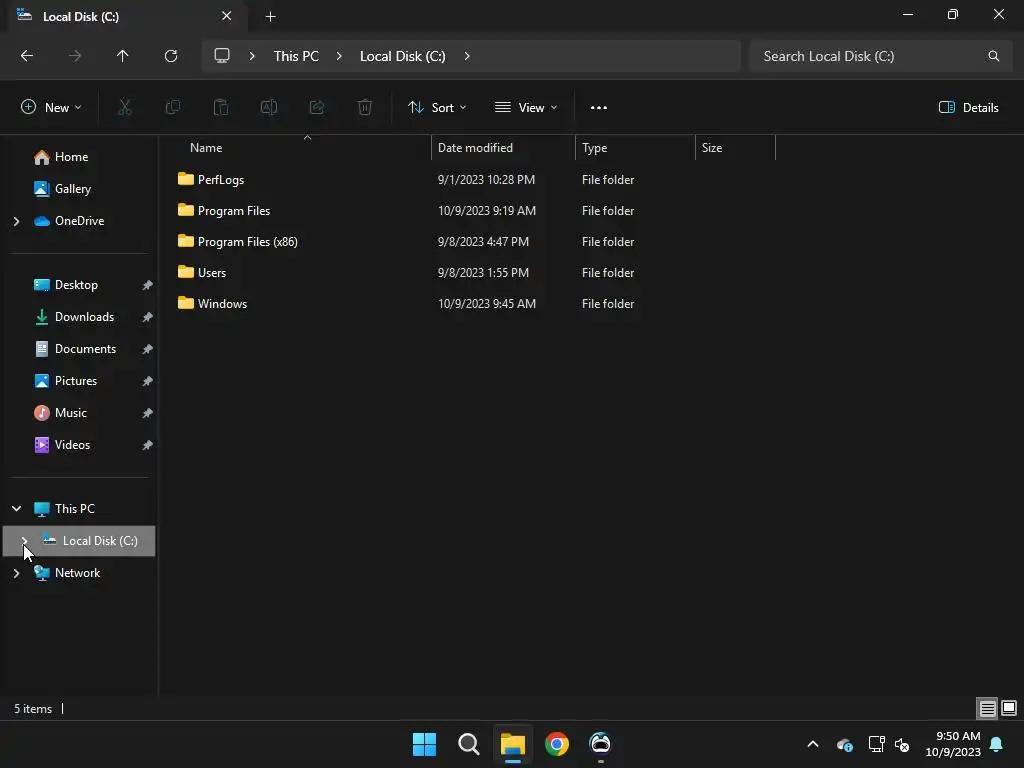This screenshot has width=1024, height=768.
Task: Toggle the Details pane
Action: pos(968,108)
